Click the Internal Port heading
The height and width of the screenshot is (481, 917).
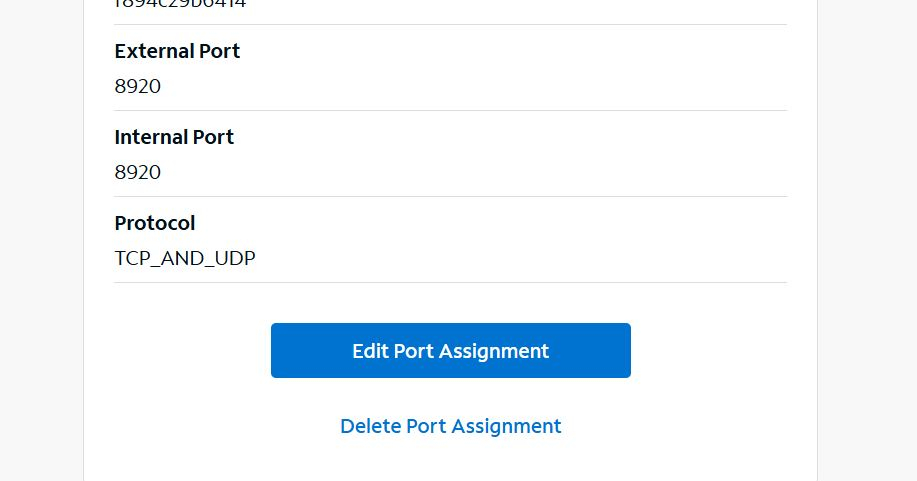pos(174,137)
